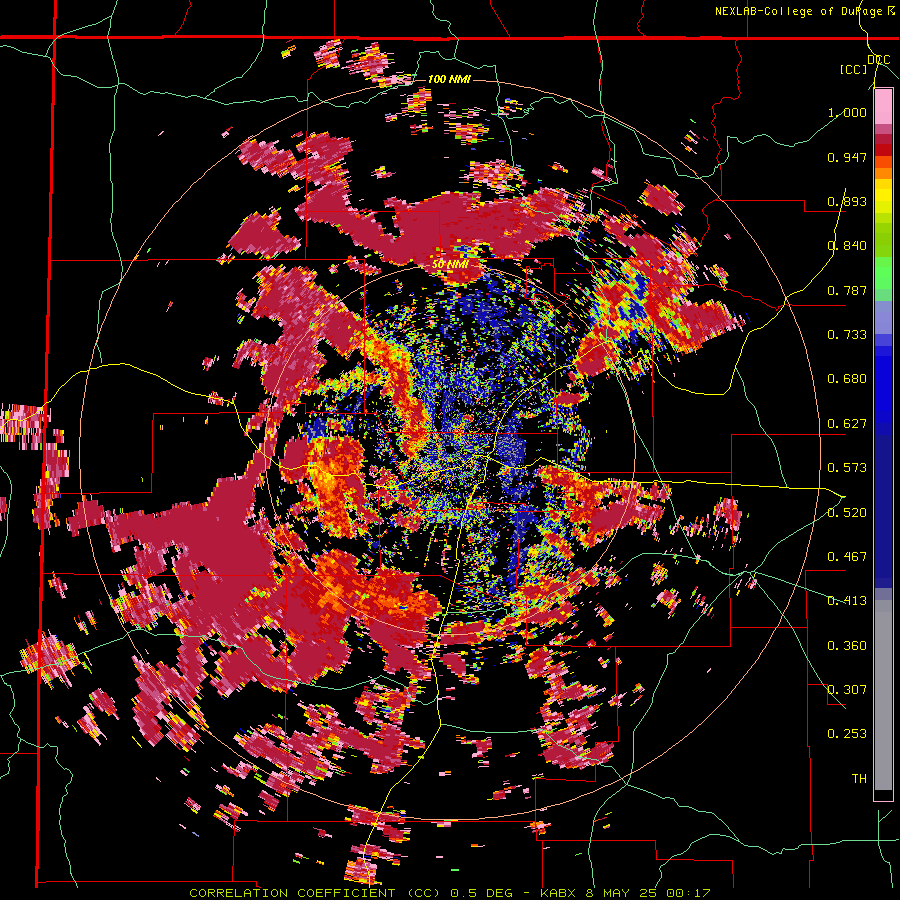
Task: Select the 0.627 legend value
Action: point(847,424)
